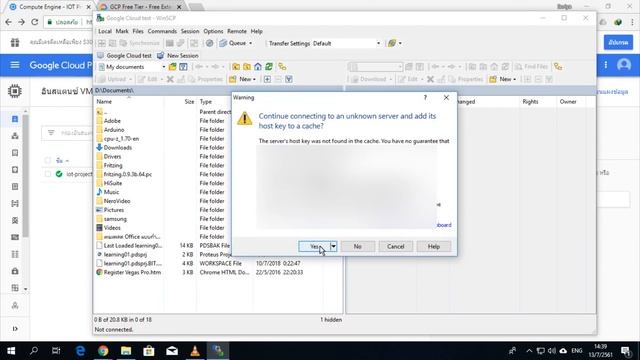Click the local refresh directory icon

(x=269, y=67)
